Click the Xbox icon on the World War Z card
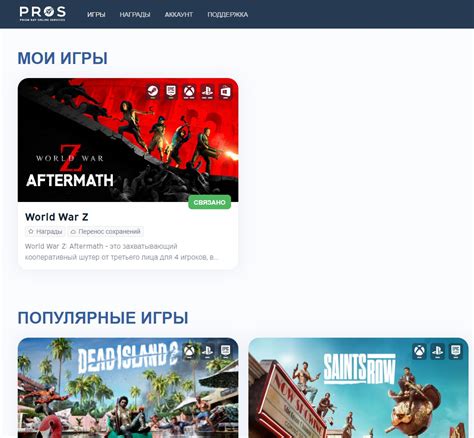The height and width of the screenshot is (438, 474). coord(189,92)
